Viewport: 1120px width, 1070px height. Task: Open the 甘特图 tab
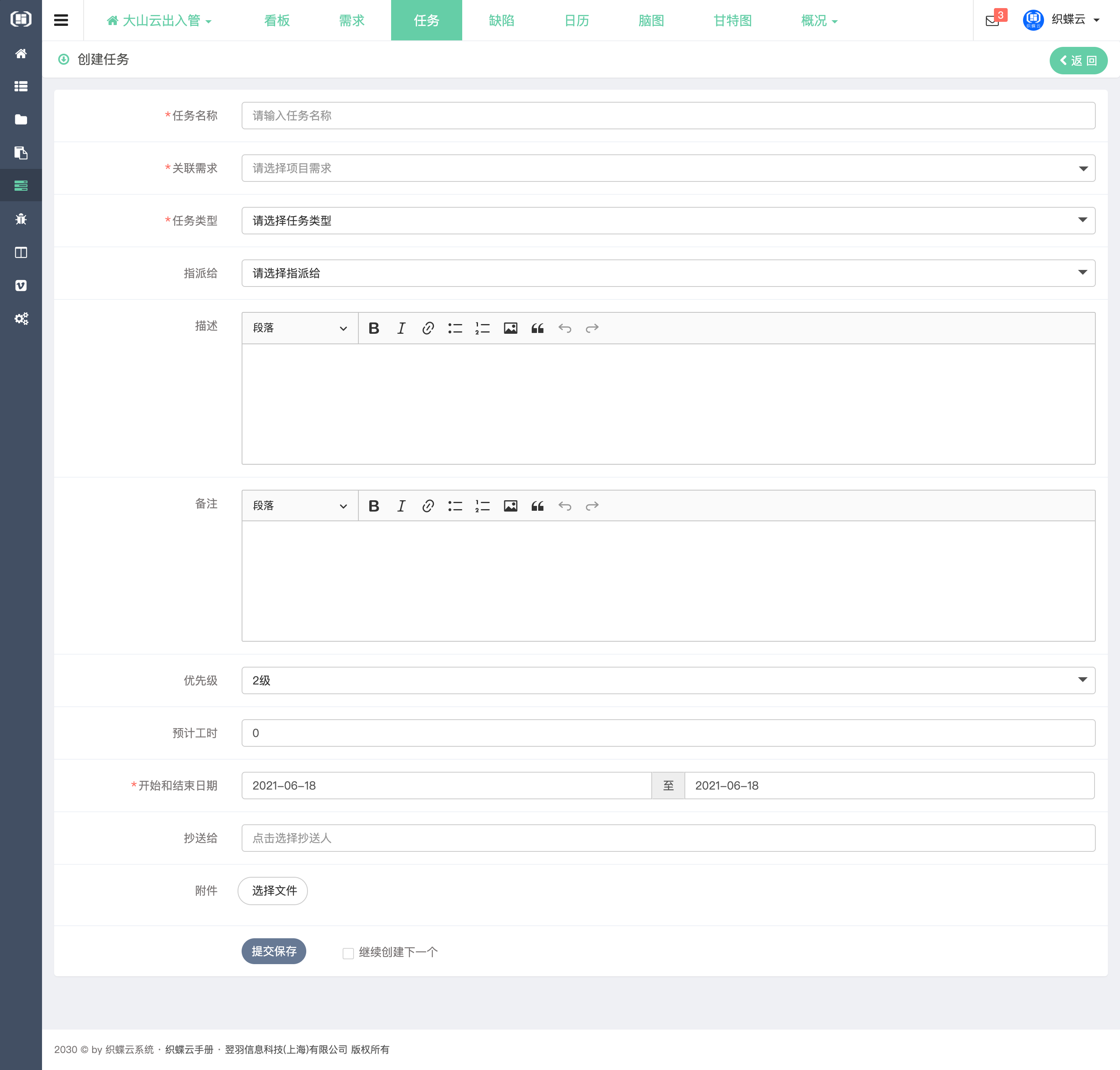732,21
